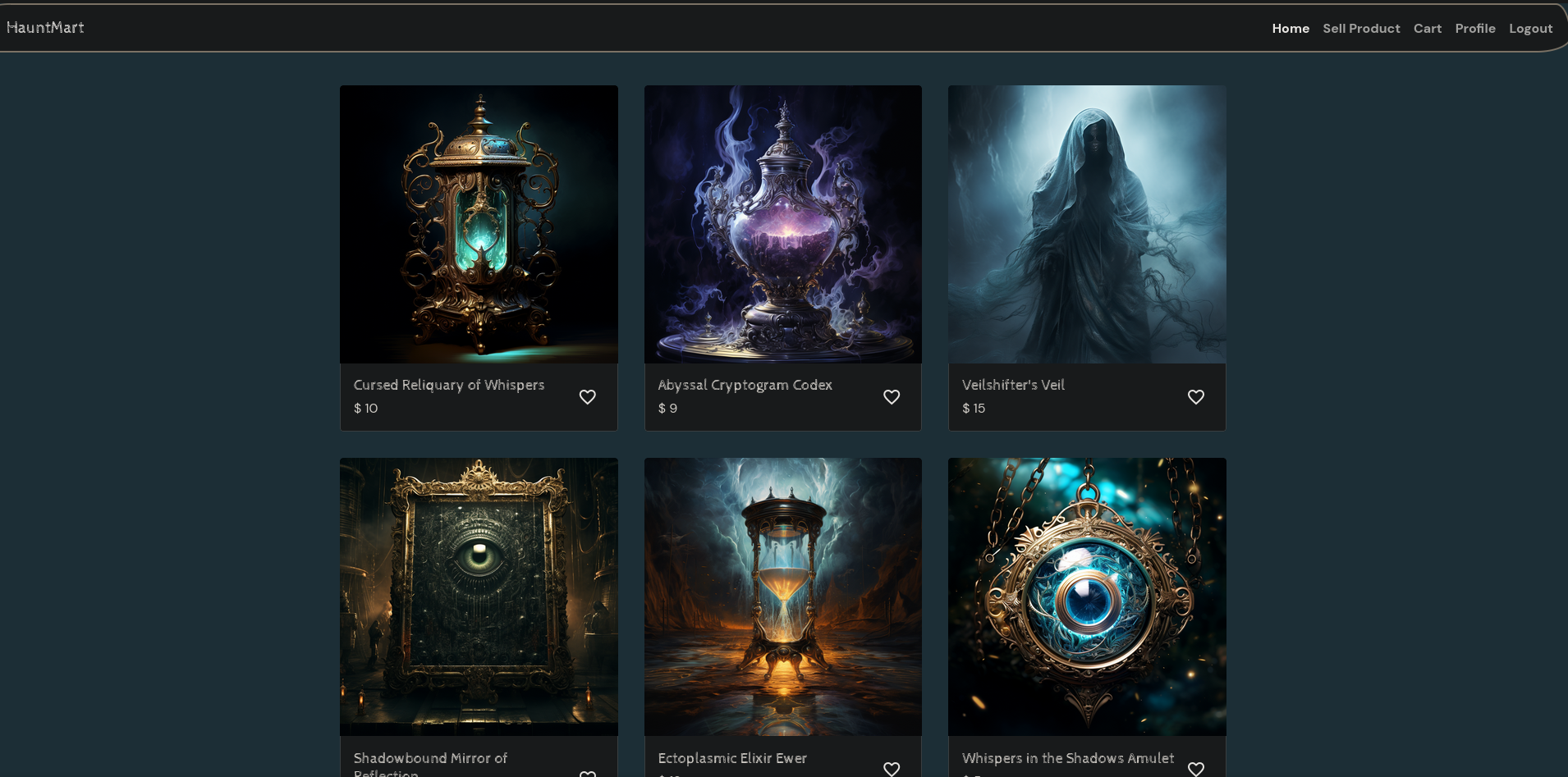Open Sell Product page
The image size is (1568, 777).
(1361, 28)
